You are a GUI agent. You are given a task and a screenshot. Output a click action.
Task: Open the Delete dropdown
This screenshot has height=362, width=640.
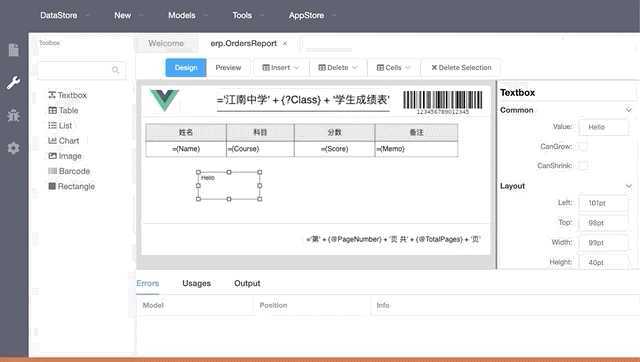[x=338, y=68]
